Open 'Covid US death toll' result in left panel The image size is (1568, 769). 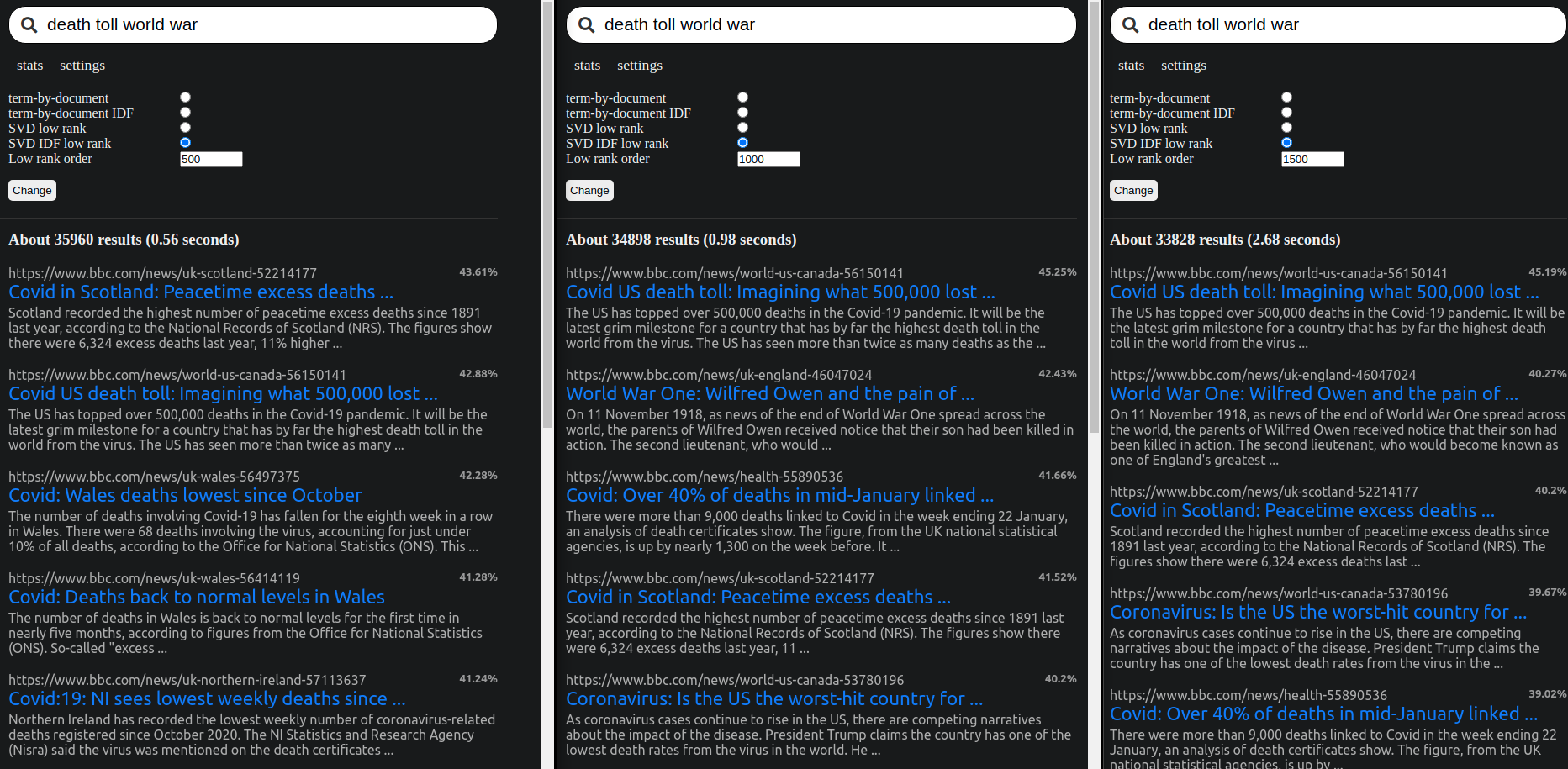tap(223, 394)
